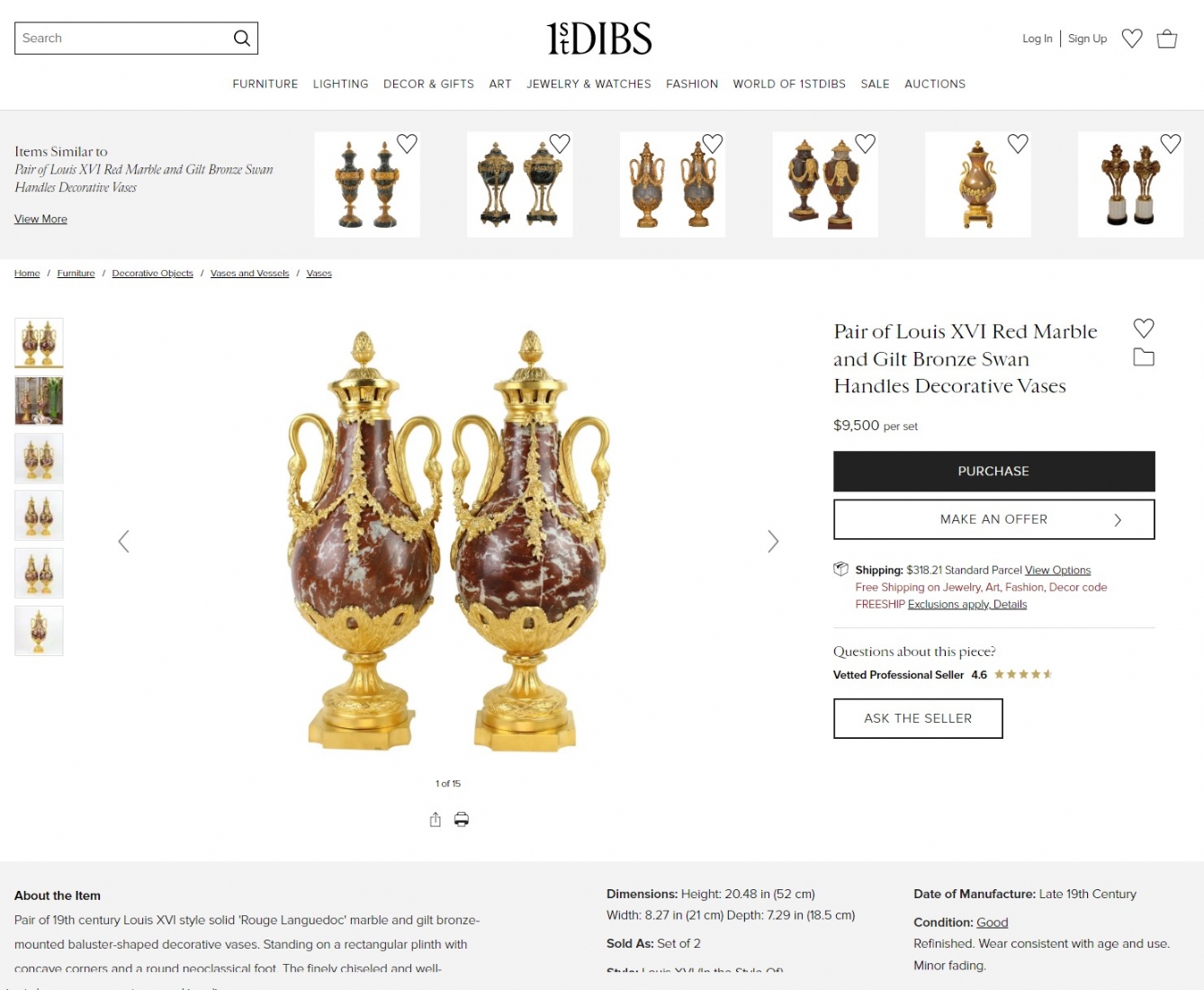This screenshot has width=1204, height=990.
Task: Click View Options shipping link
Action: pyautogui.click(x=1057, y=570)
